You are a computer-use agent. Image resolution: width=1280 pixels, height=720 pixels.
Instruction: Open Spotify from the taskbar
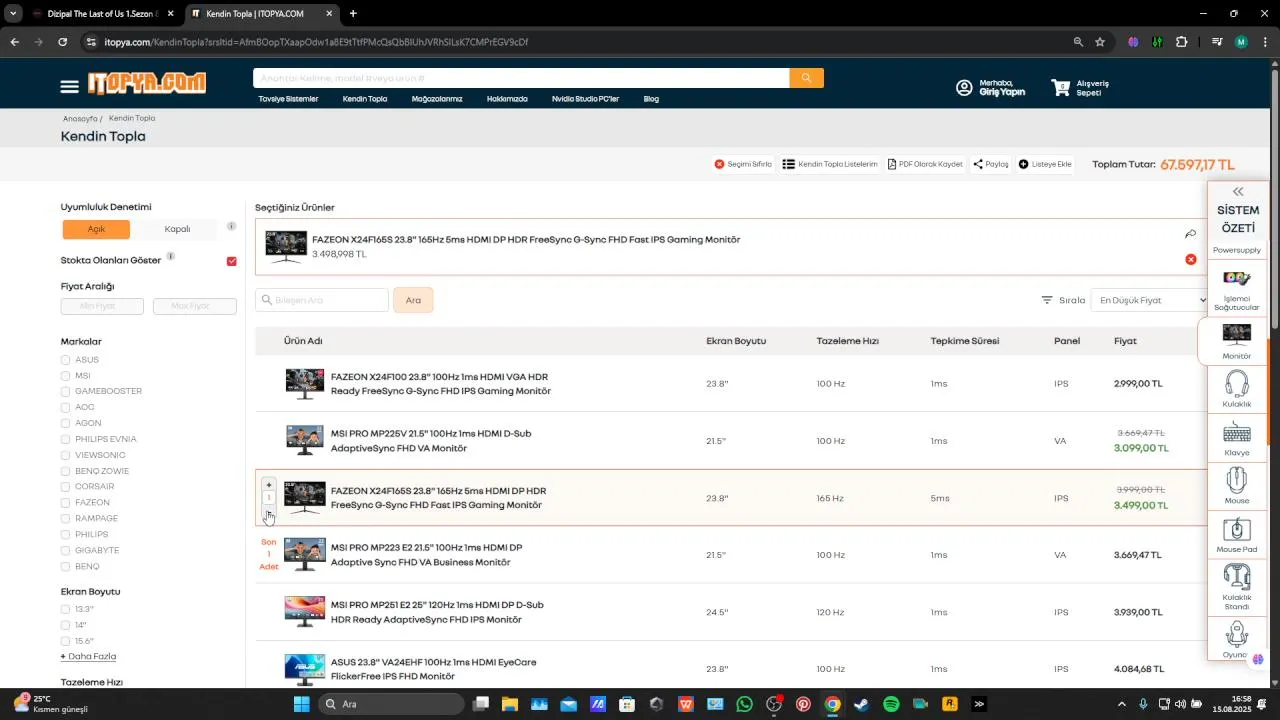[x=891, y=704]
